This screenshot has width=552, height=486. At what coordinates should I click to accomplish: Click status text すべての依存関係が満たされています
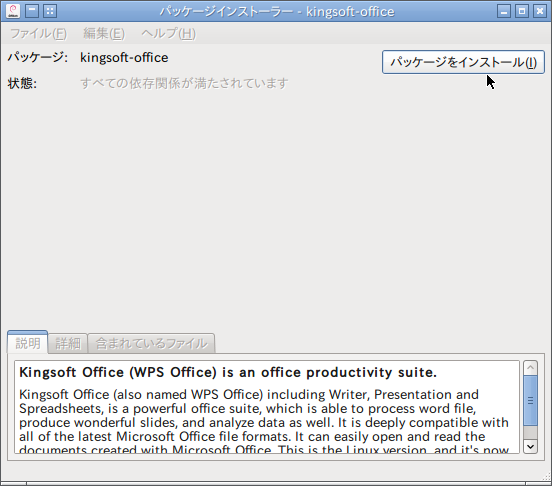(184, 83)
